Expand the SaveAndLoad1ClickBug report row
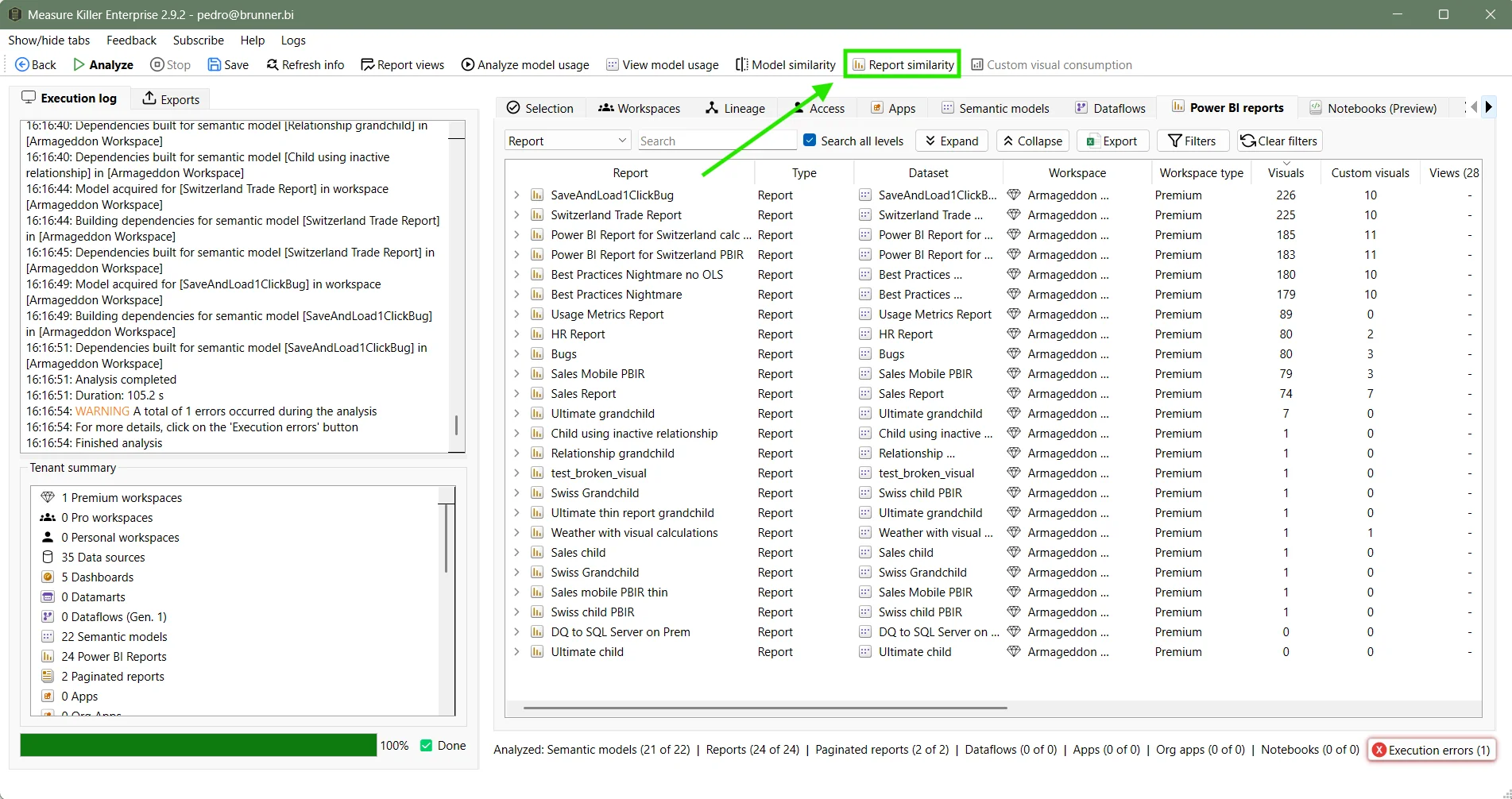1512x799 pixels. [x=516, y=195]
